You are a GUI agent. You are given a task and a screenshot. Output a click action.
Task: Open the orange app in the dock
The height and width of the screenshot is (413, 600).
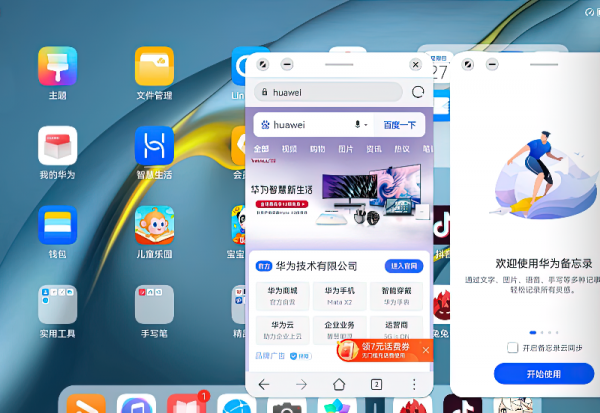(x=86, y=404)
